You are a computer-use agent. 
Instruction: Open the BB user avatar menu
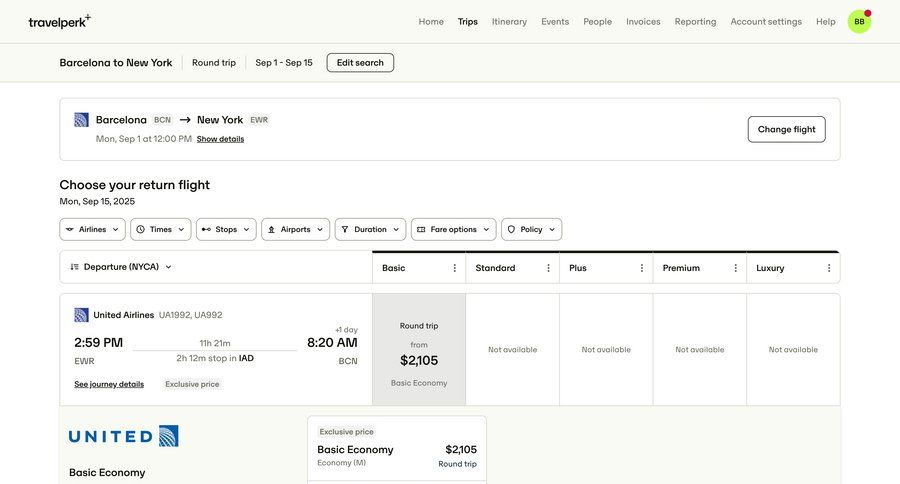859,21
